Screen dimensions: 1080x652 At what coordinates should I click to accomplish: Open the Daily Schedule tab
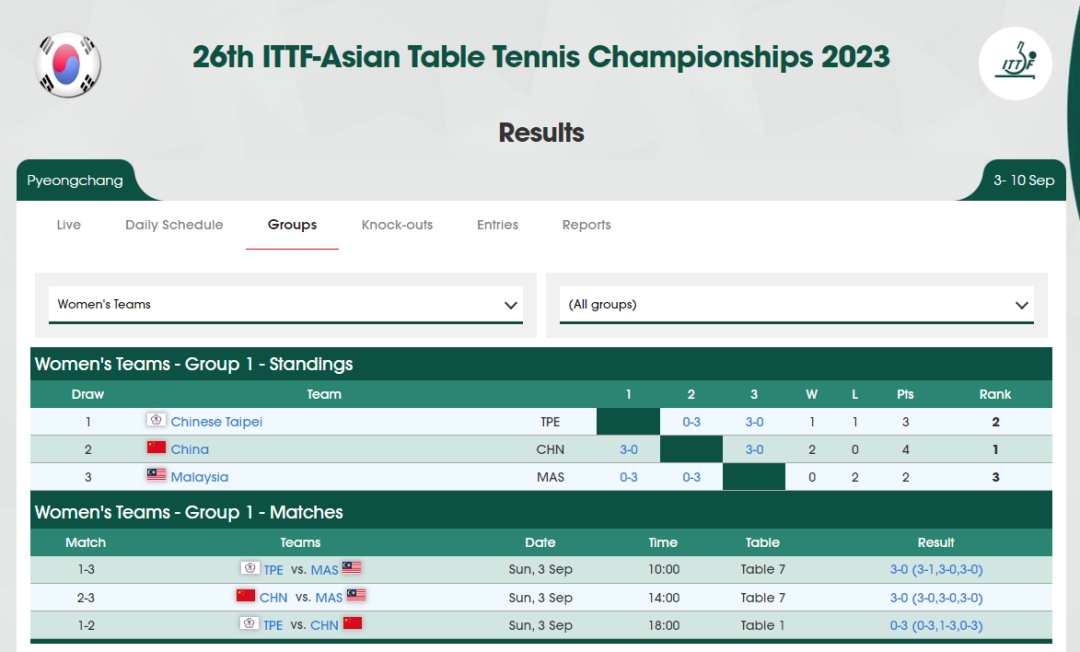[174, 225]
